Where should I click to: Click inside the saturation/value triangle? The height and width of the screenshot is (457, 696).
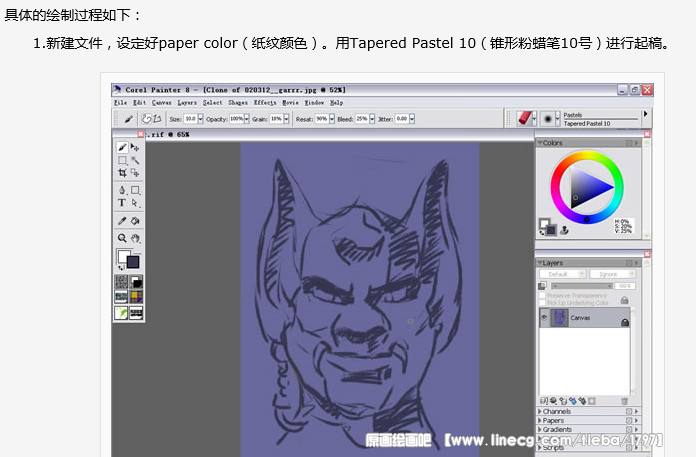pos(587,187)
